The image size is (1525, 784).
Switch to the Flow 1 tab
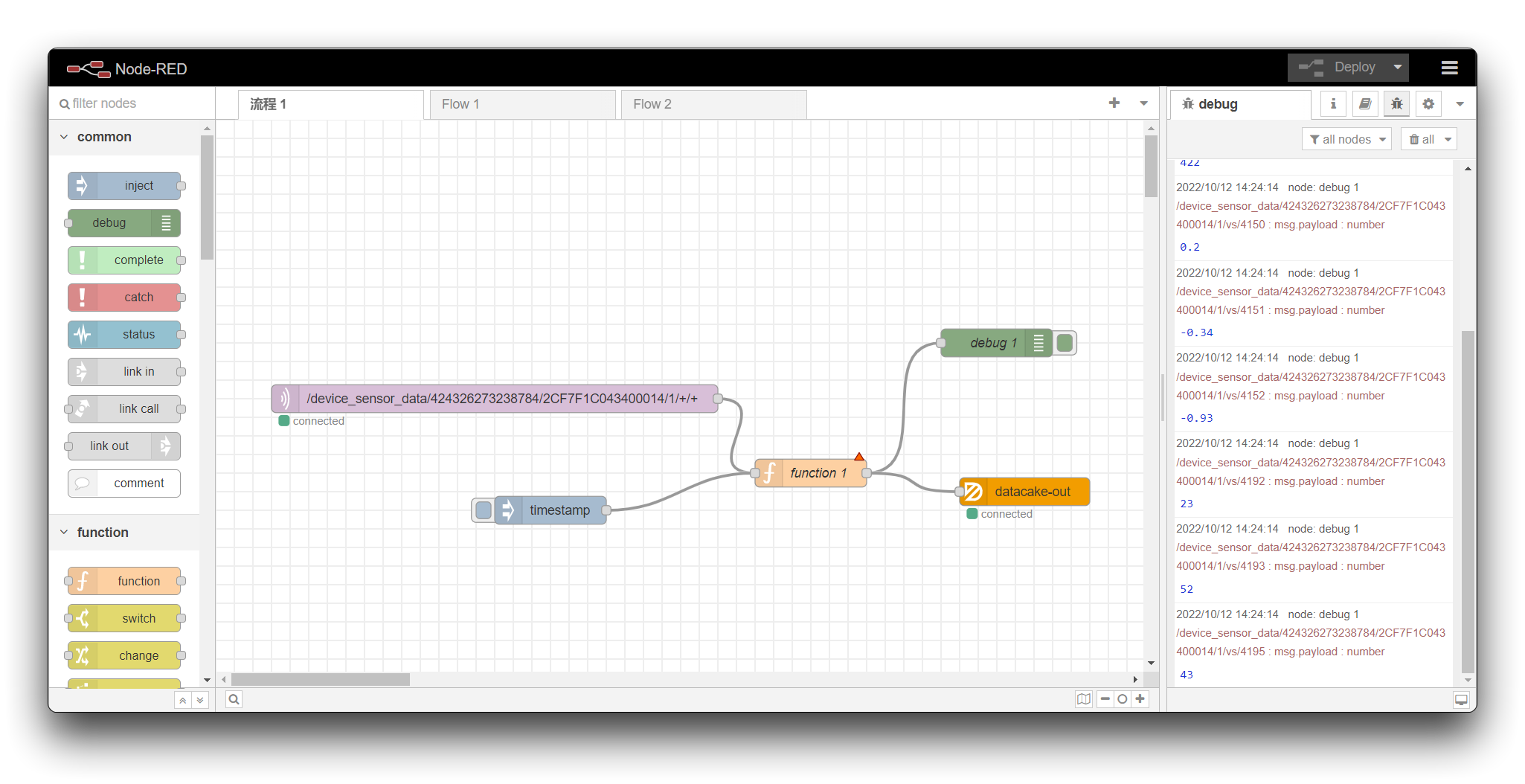coord(523,105)
